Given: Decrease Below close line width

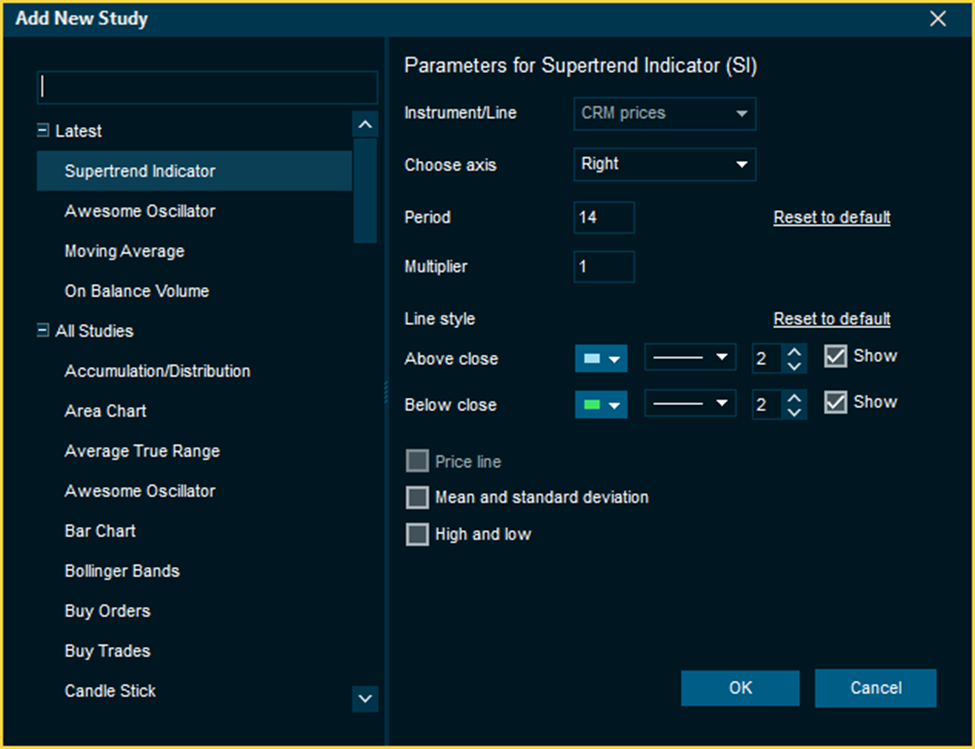Looking at the screenshot, I should tap(794, 413).
